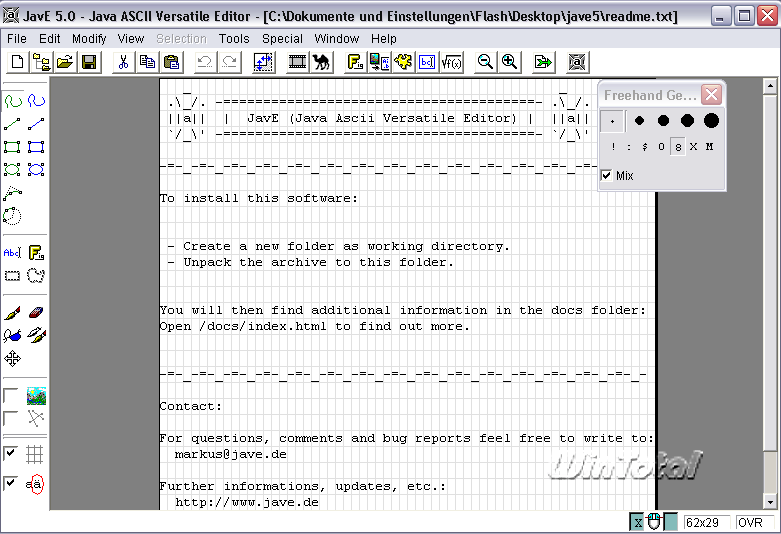Select the freeform lasso selection tool
Image resolution: width=781 pixels, height=534 pixels.
pyautogui.click(x=36, y=275)
